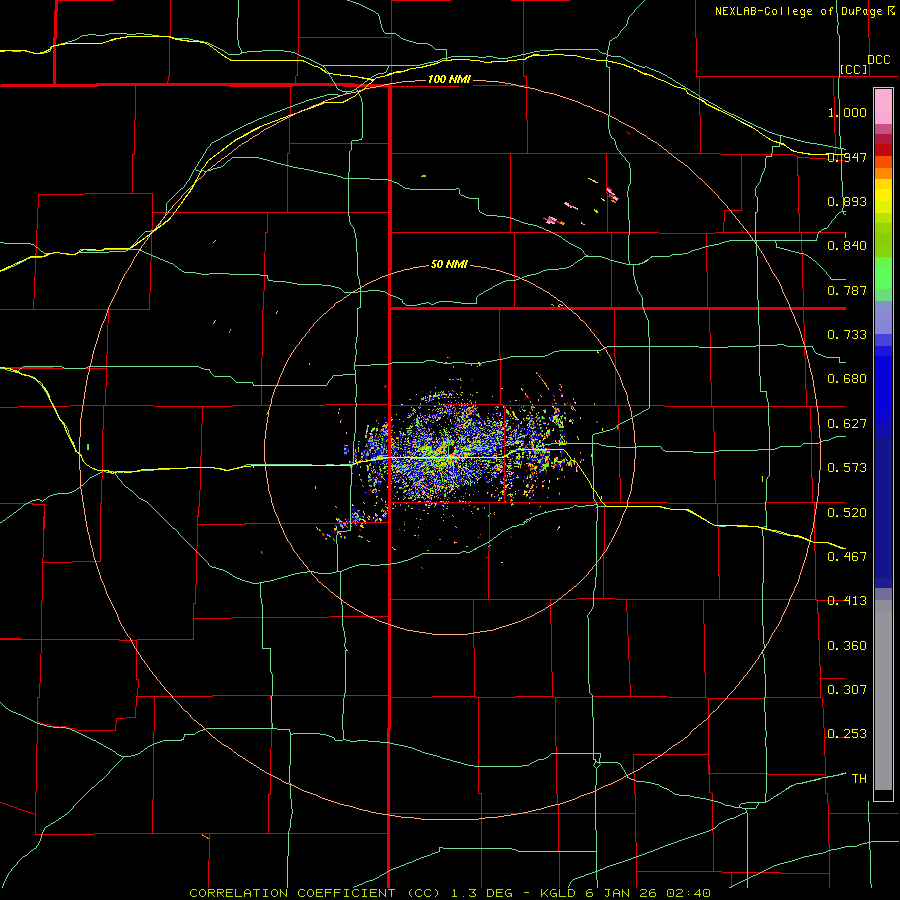Click the 0.573 legend value

tap(847, 468)
